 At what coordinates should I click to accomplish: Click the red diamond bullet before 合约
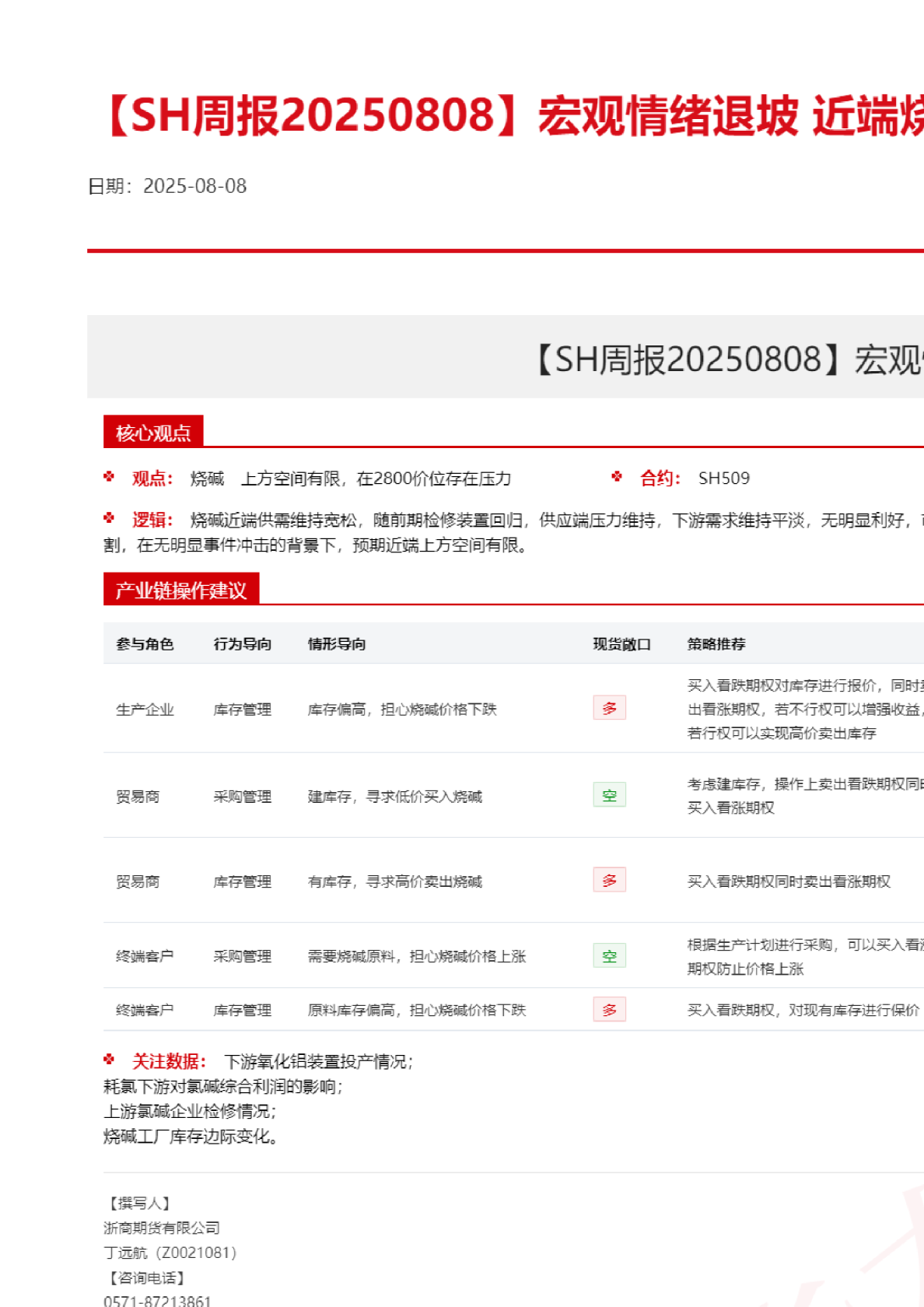617,477
